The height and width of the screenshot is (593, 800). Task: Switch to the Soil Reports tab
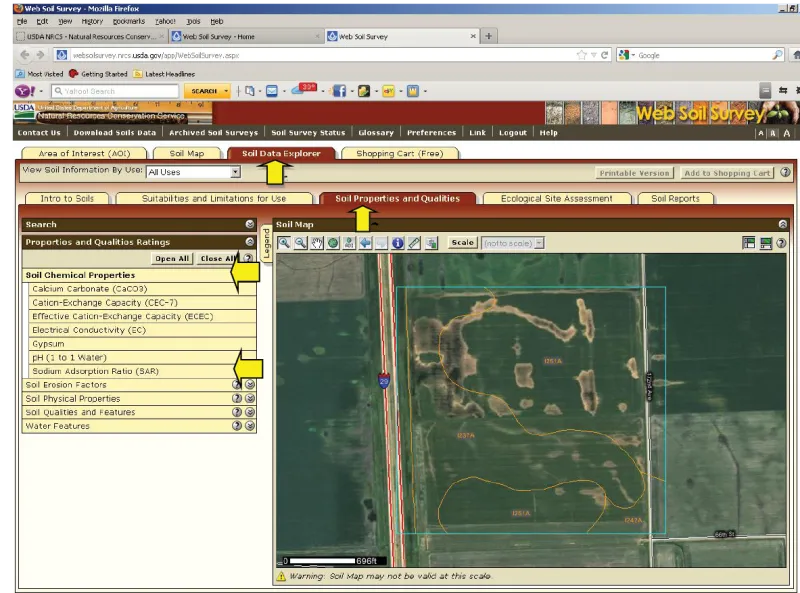tap(675, 199)
